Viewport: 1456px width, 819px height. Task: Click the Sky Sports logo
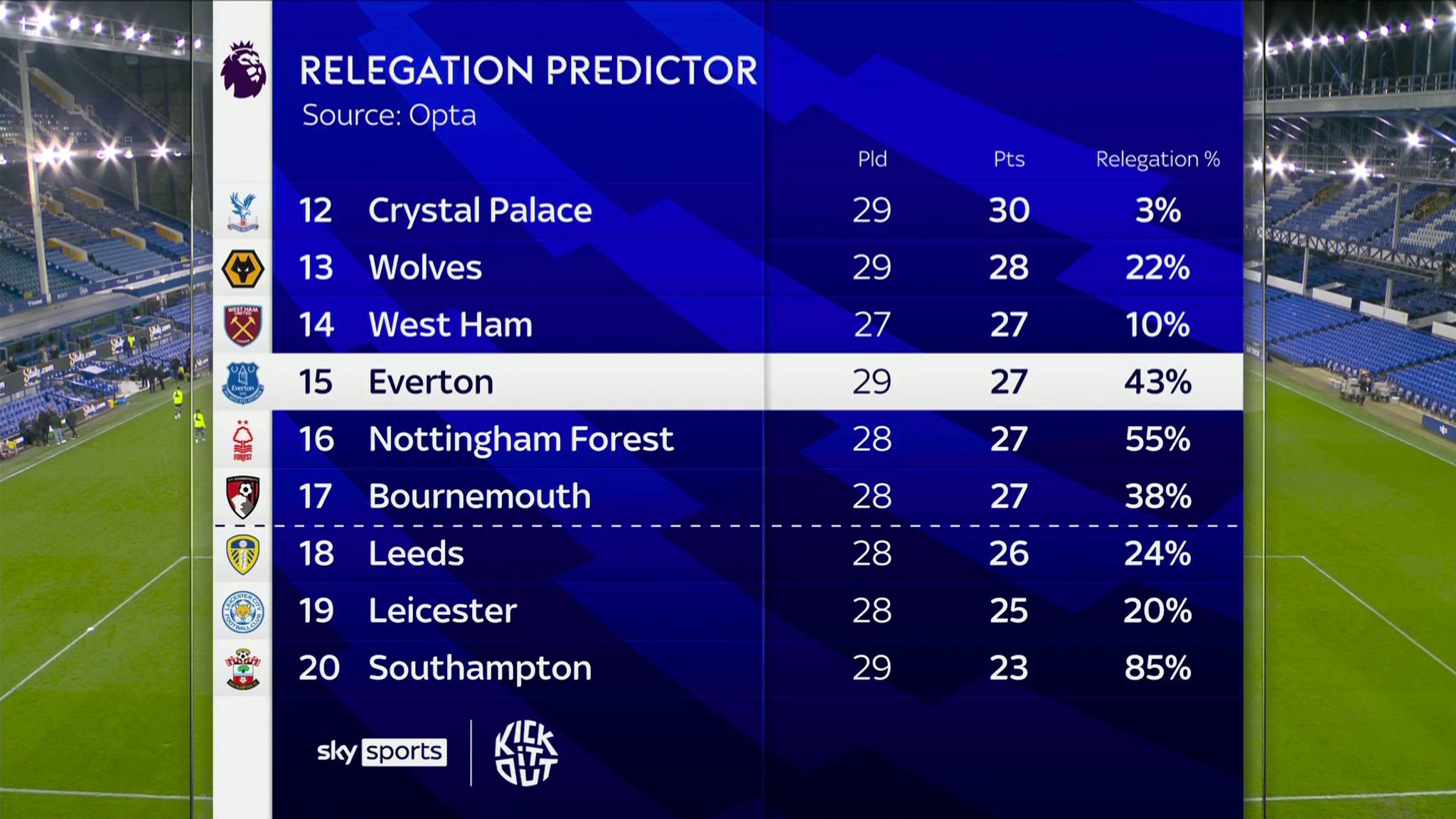382,752
